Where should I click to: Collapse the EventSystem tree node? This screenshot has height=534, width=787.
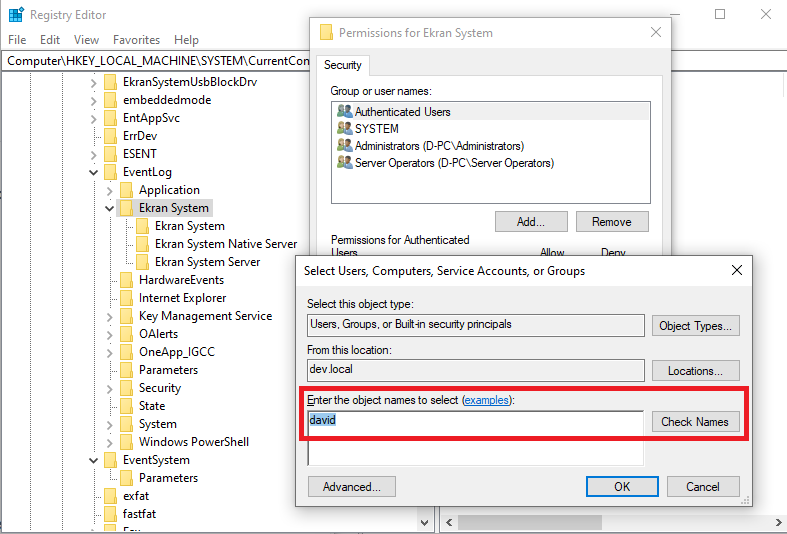pyautogui.click(x=93, y=460)
